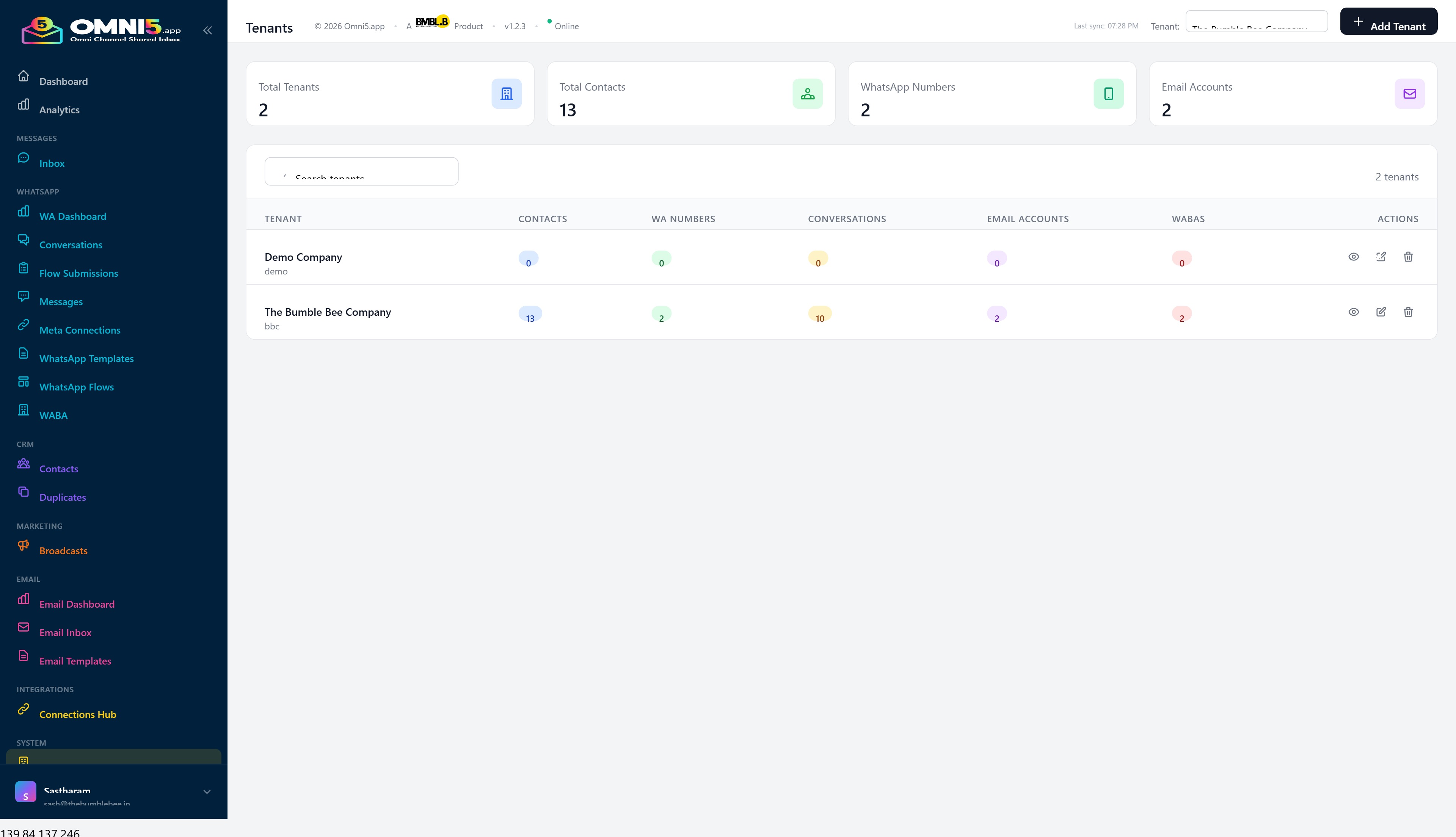This screenshot has width=1456, height=837.
Task: Go to WhatsApp Templates
Action: 87,358
